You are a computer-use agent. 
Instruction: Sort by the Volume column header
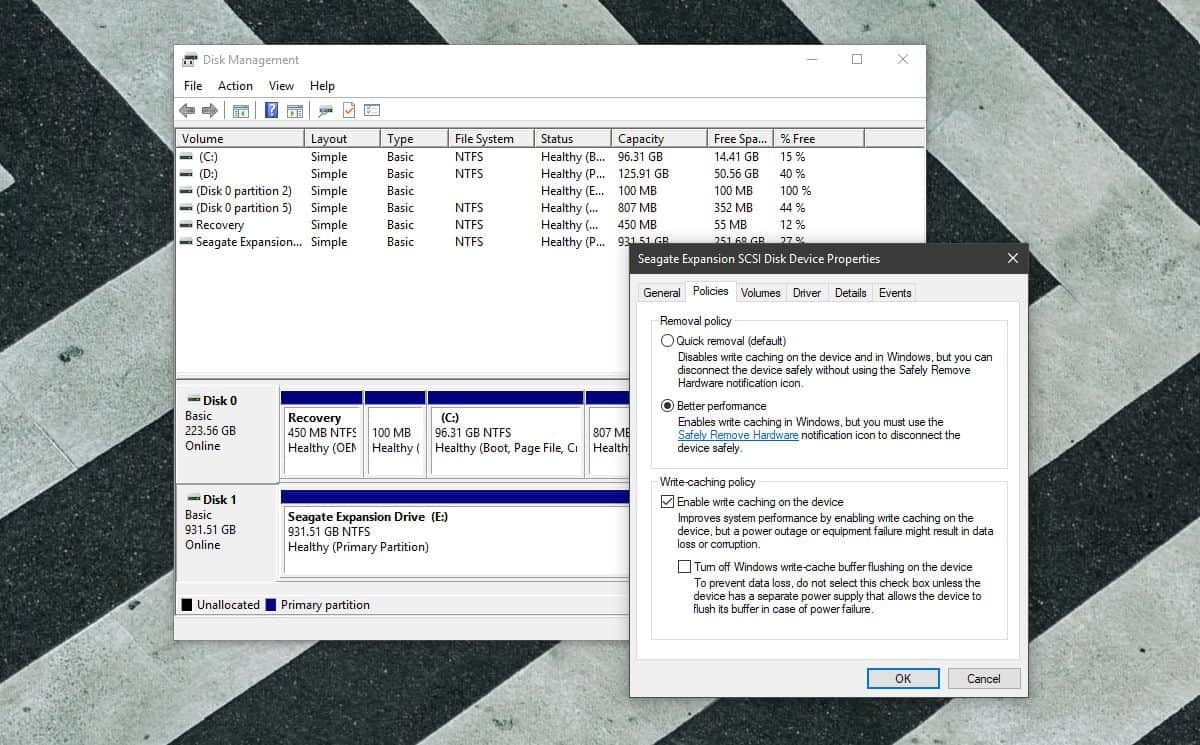pos(240,139)
